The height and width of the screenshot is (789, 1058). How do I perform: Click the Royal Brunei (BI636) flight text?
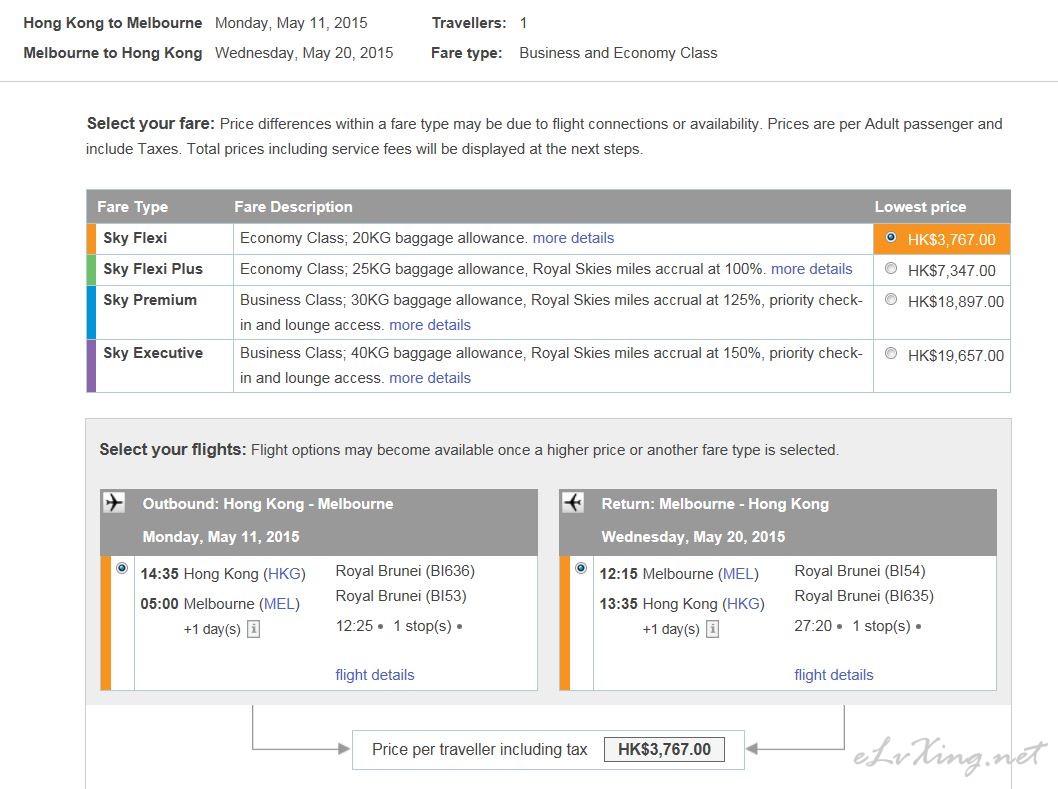point(405,571)
